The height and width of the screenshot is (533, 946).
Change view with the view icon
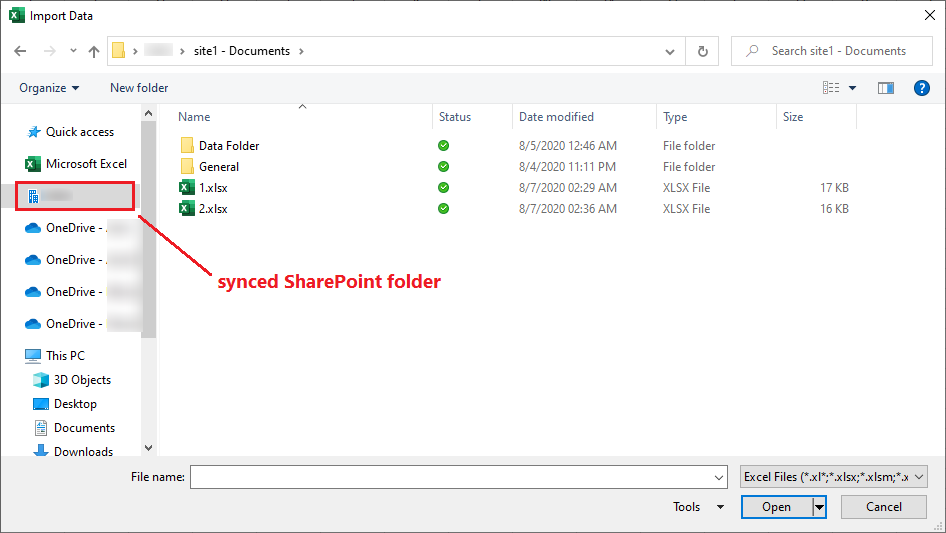coord(831,88)
